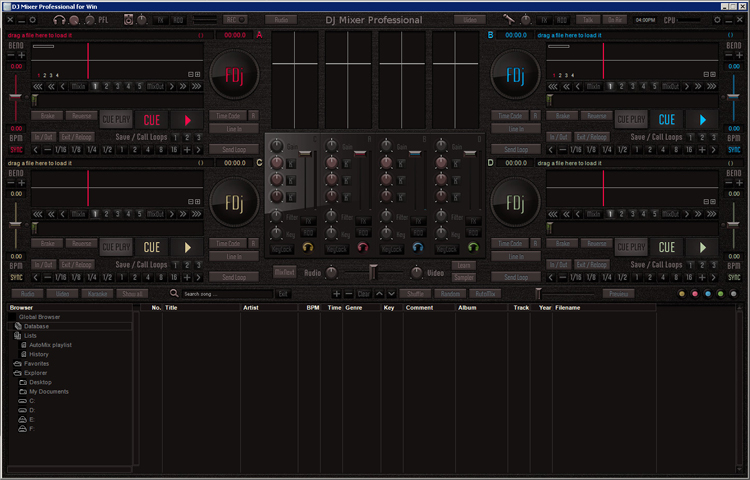Click the AutoMix button
Screen dimensions: 750x480
click(485, 294)
